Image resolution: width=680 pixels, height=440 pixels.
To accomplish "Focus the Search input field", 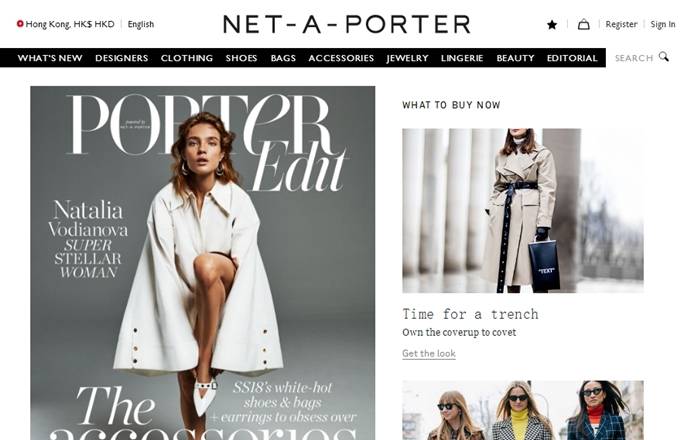I will [634, 58].
